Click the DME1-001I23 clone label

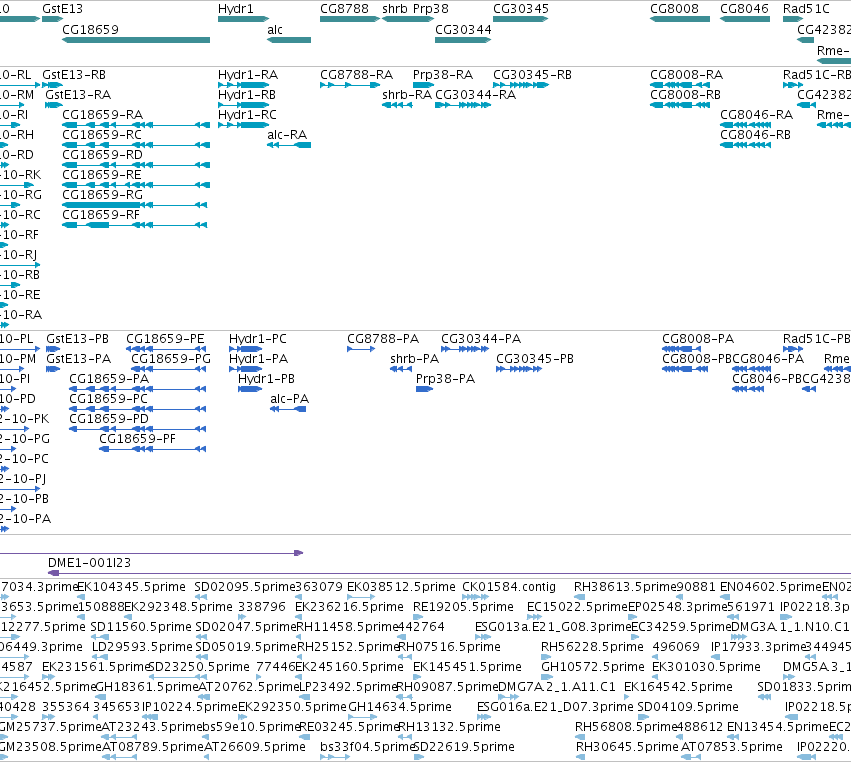(x=90, y=563)
